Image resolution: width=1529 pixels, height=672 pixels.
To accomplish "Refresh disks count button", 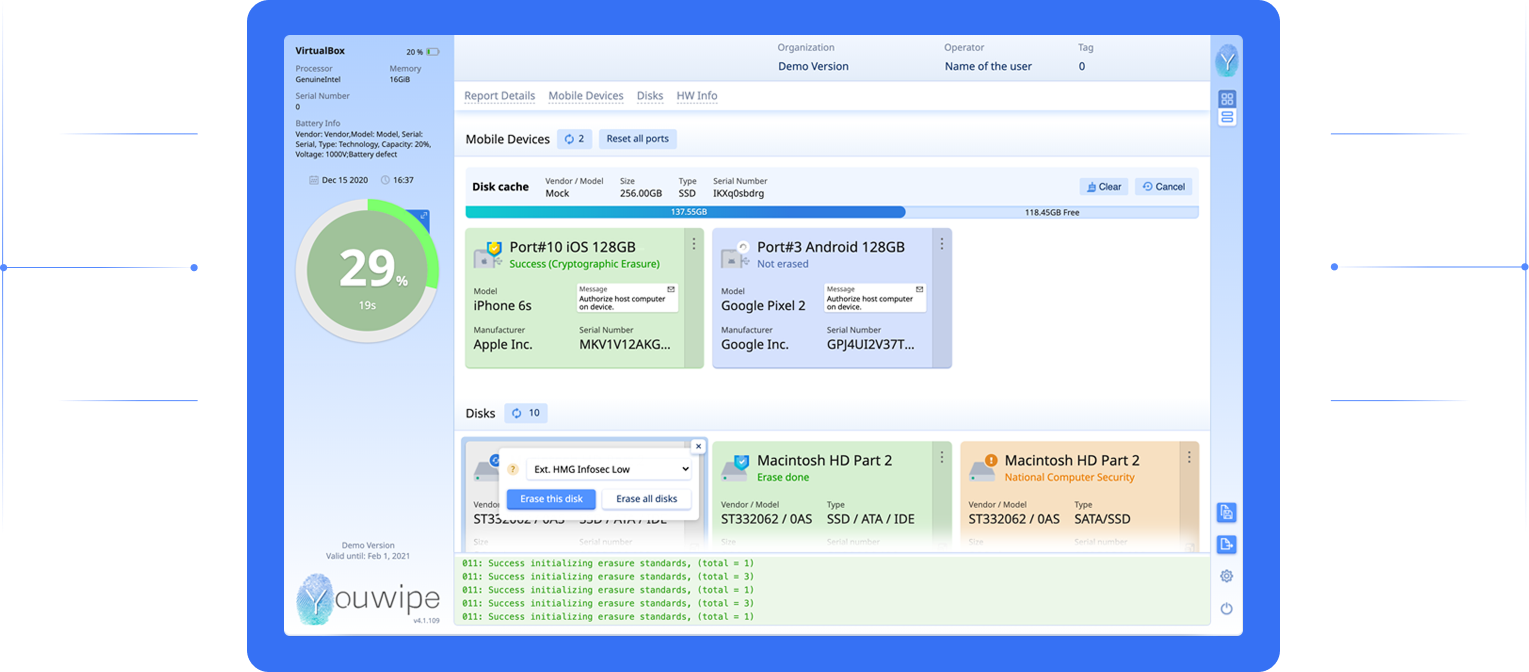I will click(x=526, y=413).
